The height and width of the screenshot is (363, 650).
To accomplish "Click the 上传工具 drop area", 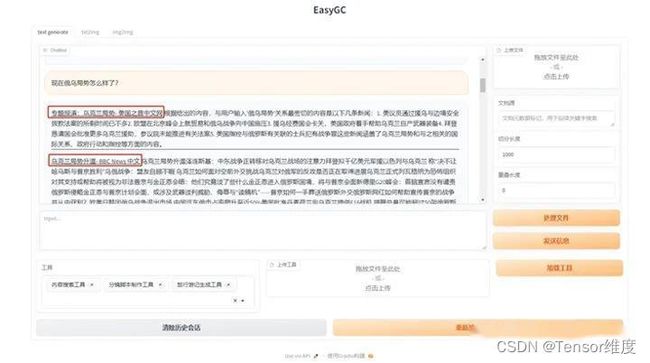I will click(378, 278).
